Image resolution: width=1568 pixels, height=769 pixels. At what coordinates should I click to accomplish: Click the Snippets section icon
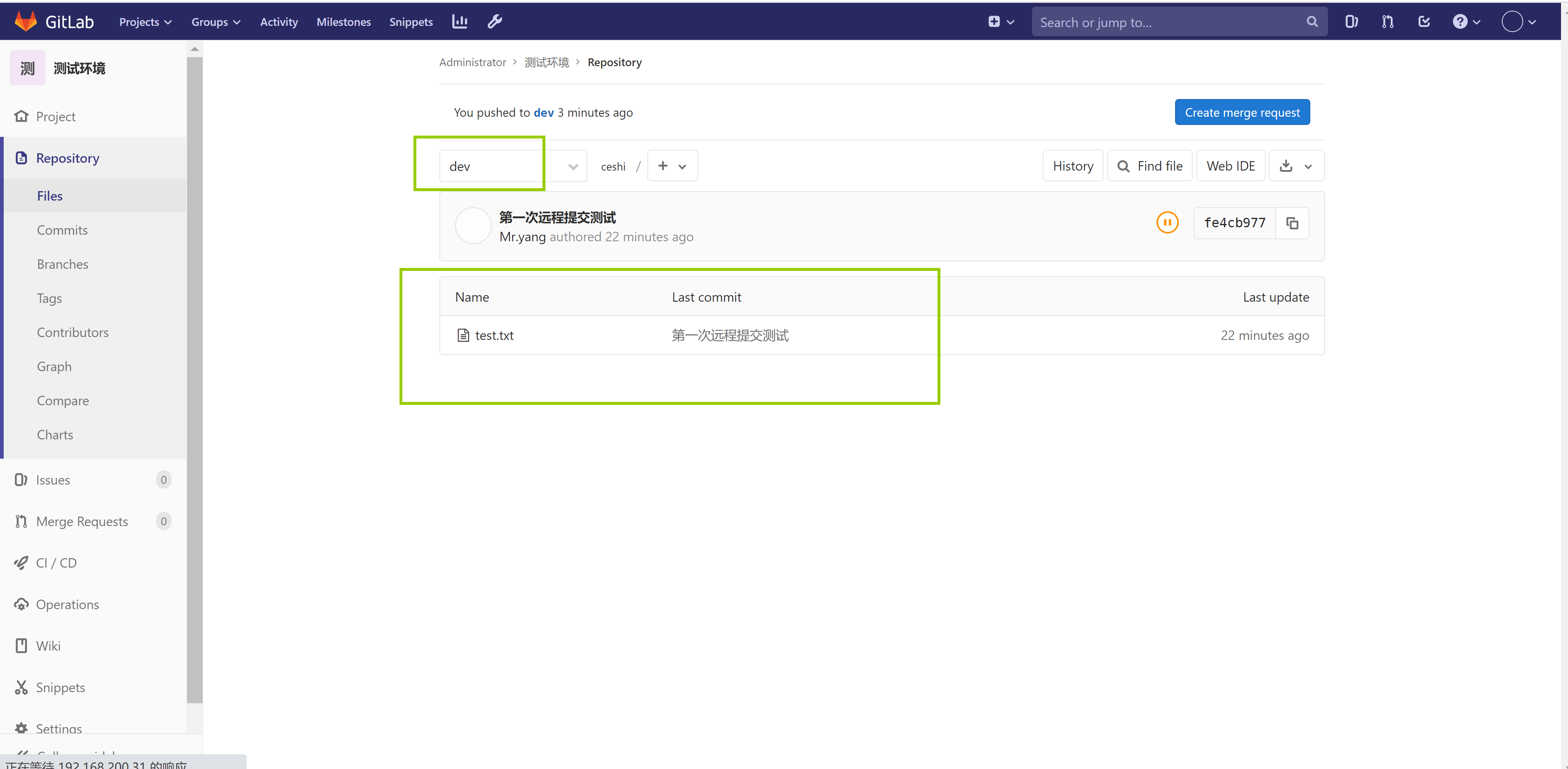pyautogui.click(x=22, y=687)
